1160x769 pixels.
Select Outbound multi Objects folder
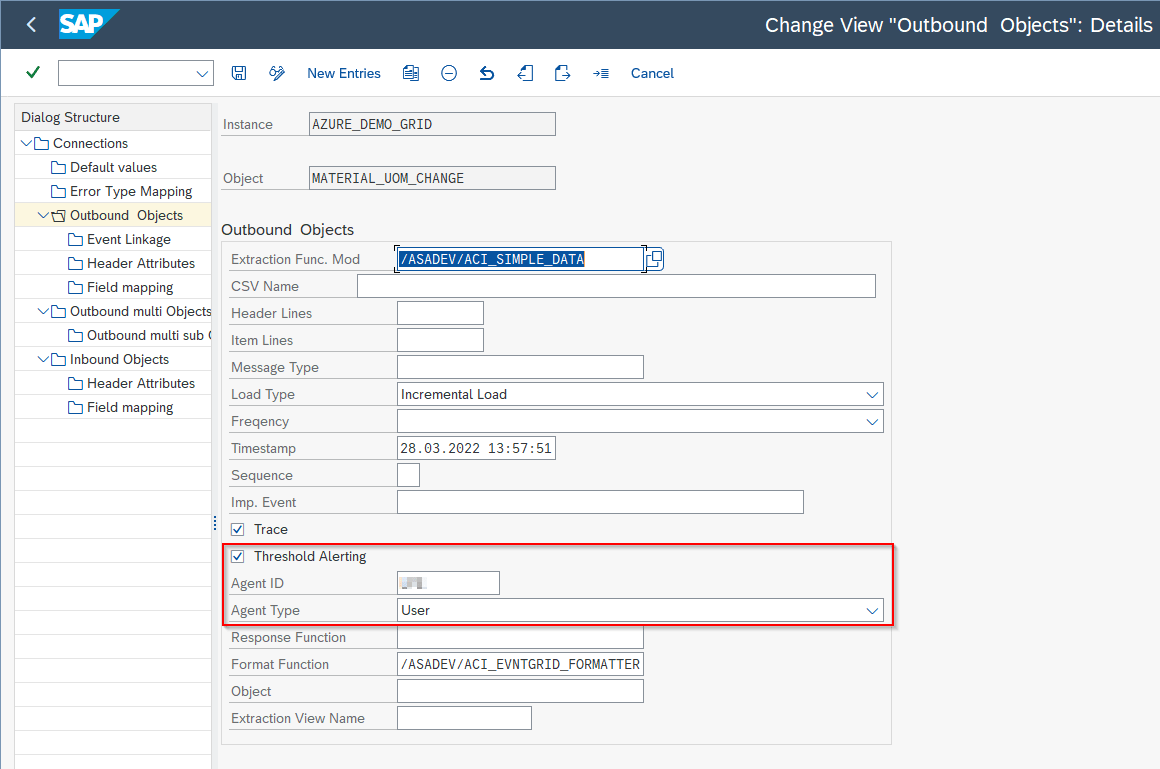140,312
